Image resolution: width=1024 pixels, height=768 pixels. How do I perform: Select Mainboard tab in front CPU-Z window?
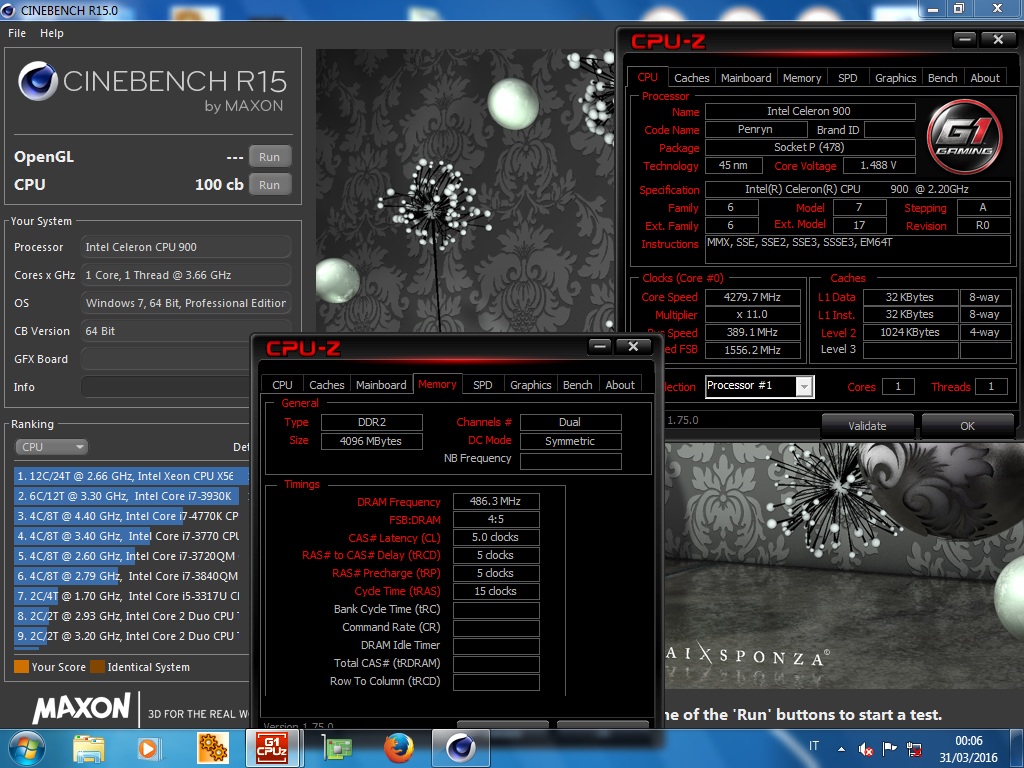(381, 385)
